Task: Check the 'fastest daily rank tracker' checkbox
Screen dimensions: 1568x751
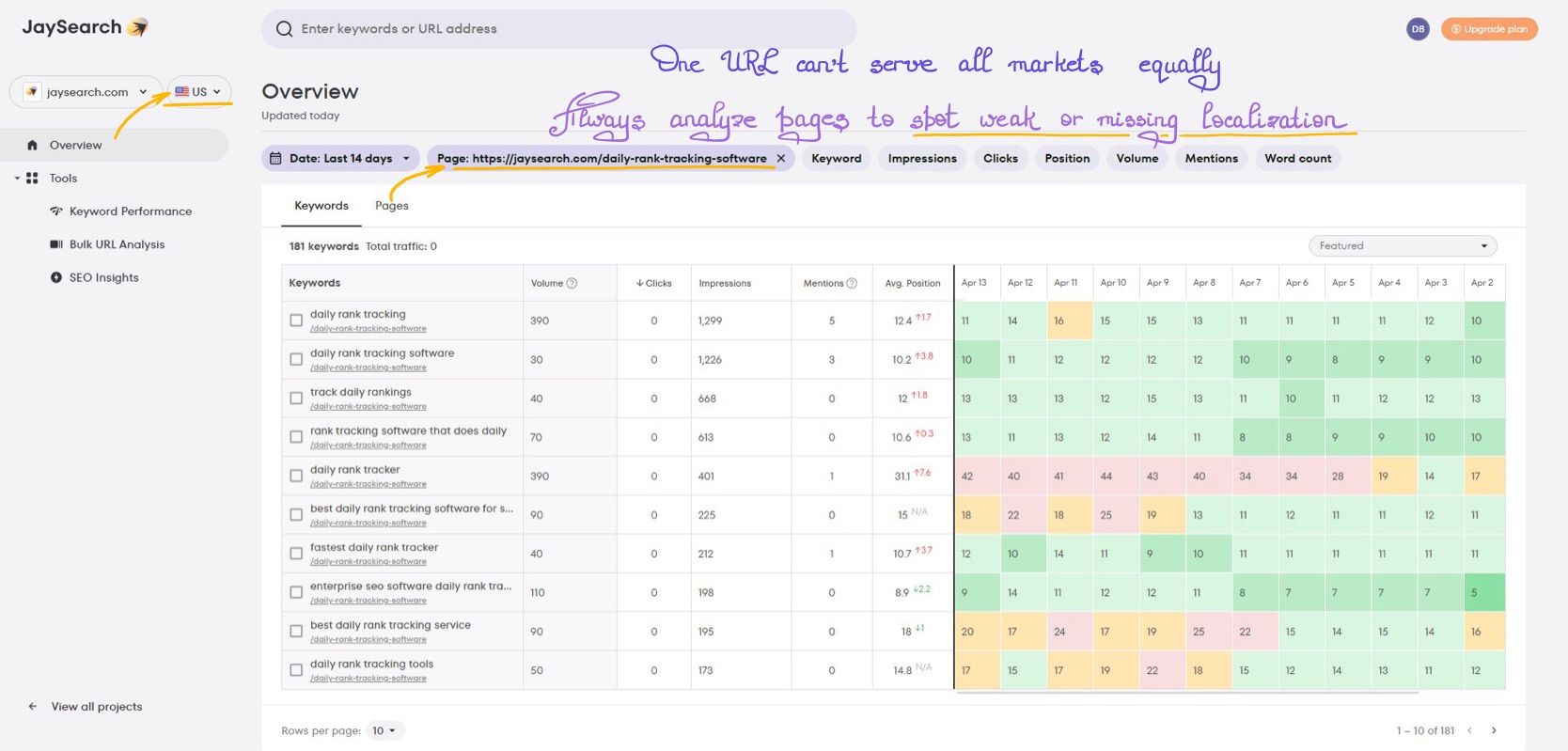Action: [x=296, y=554]
